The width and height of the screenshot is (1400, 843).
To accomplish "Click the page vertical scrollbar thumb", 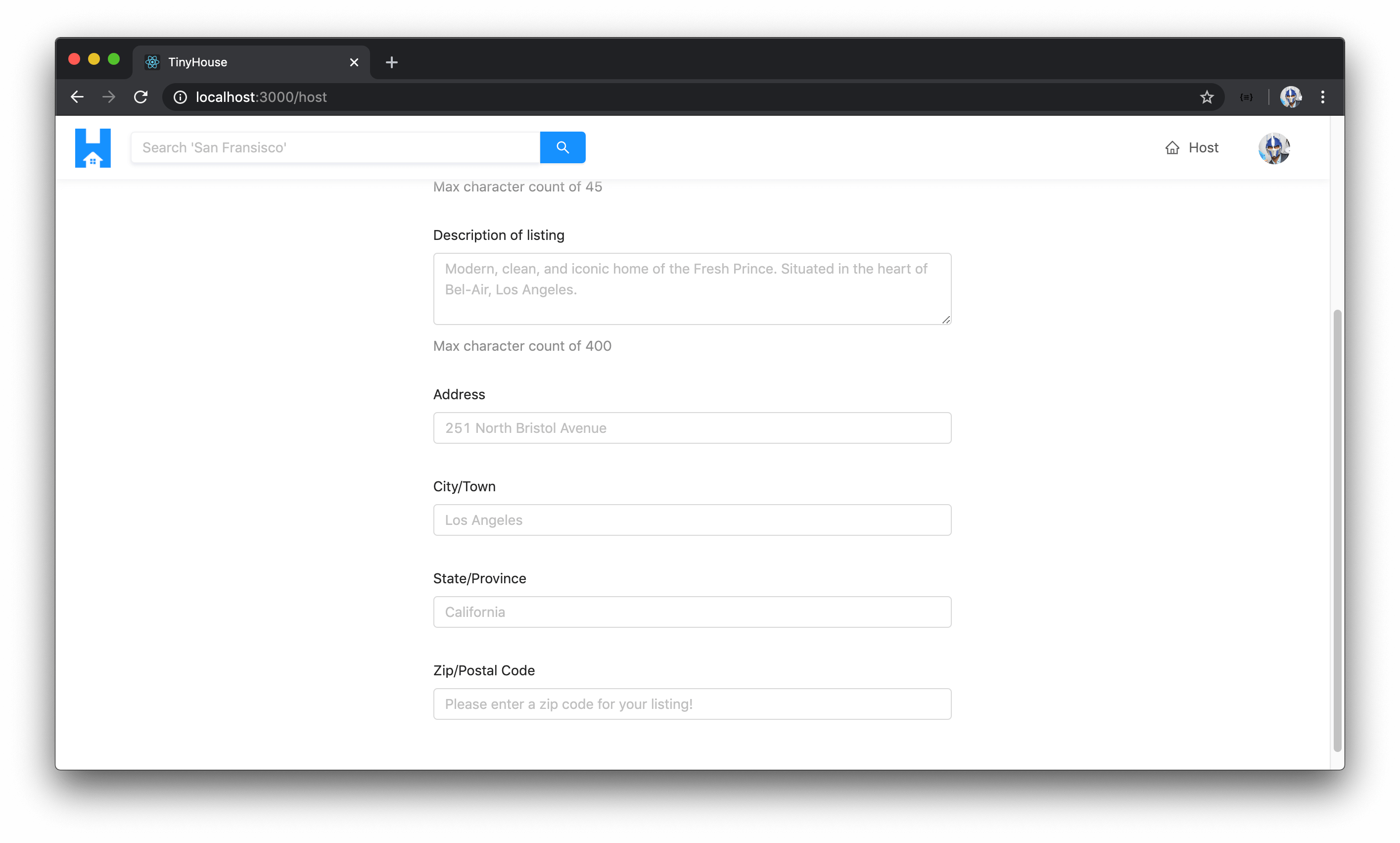I will [1337, 531].
